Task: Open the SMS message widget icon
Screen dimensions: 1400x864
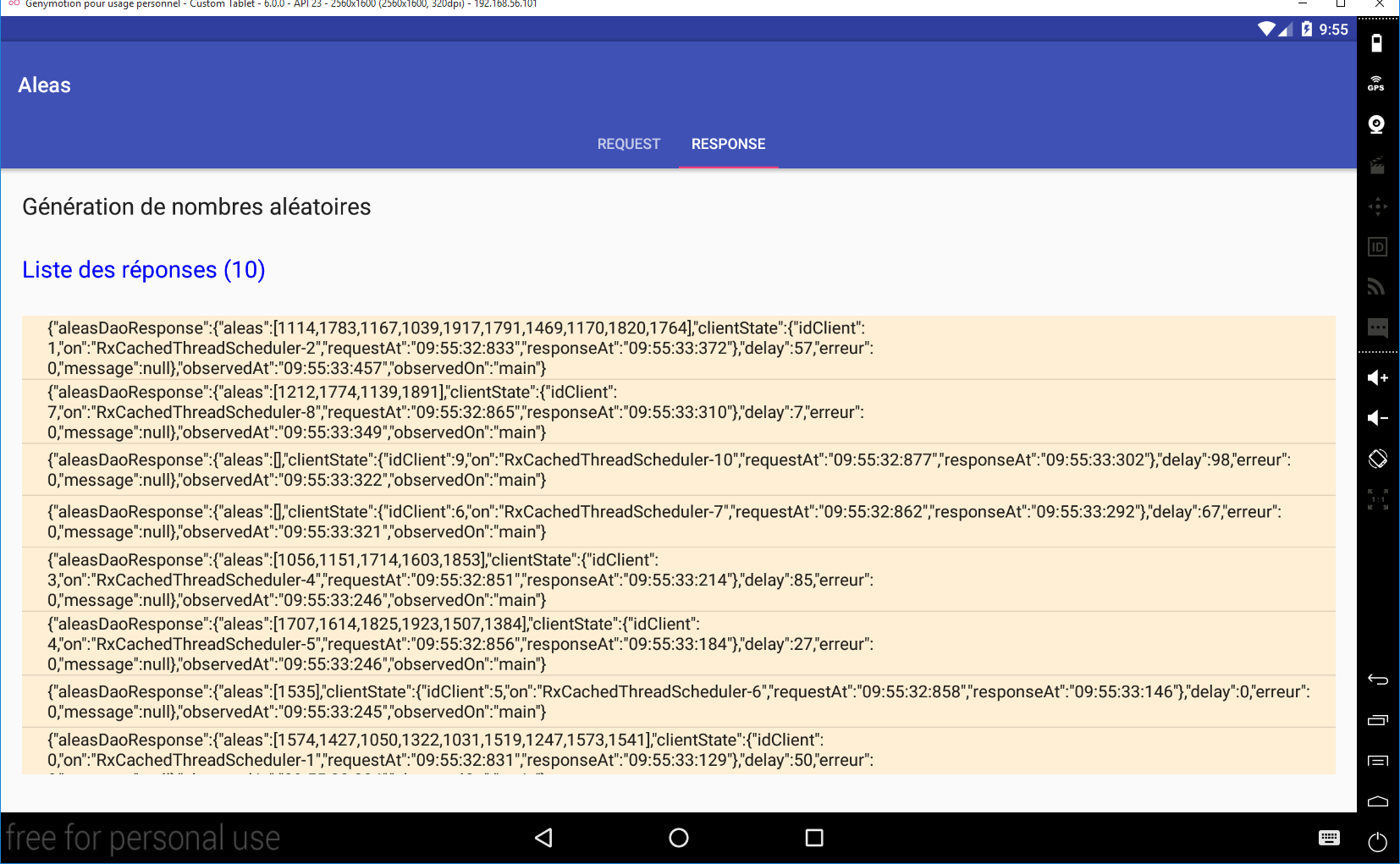Action: click(x=1377, y=327)
